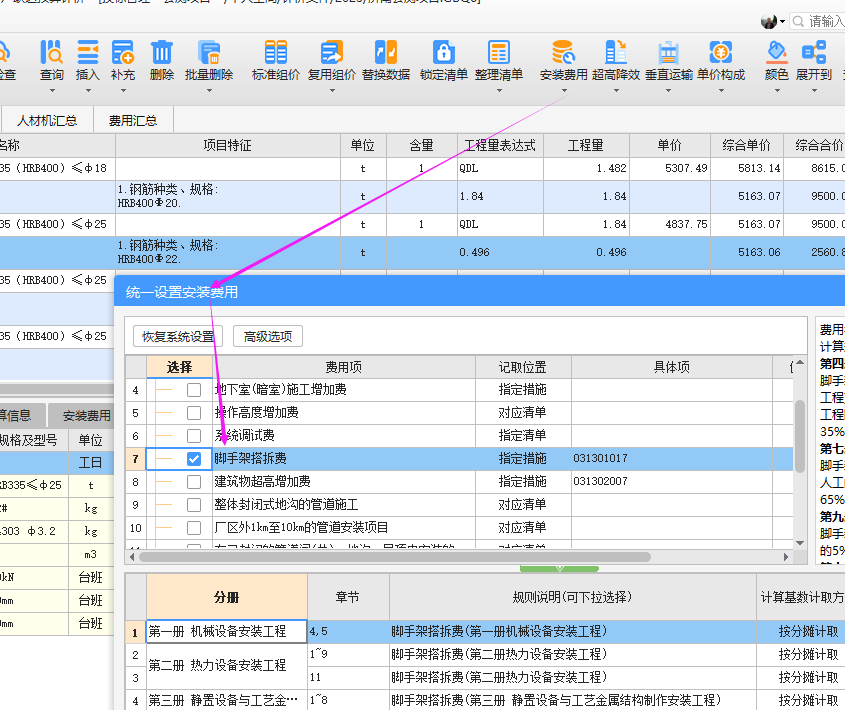Click 工日 unit cell in lower-left table
Screen dimensions: 845x710
[x=91, y=463]
